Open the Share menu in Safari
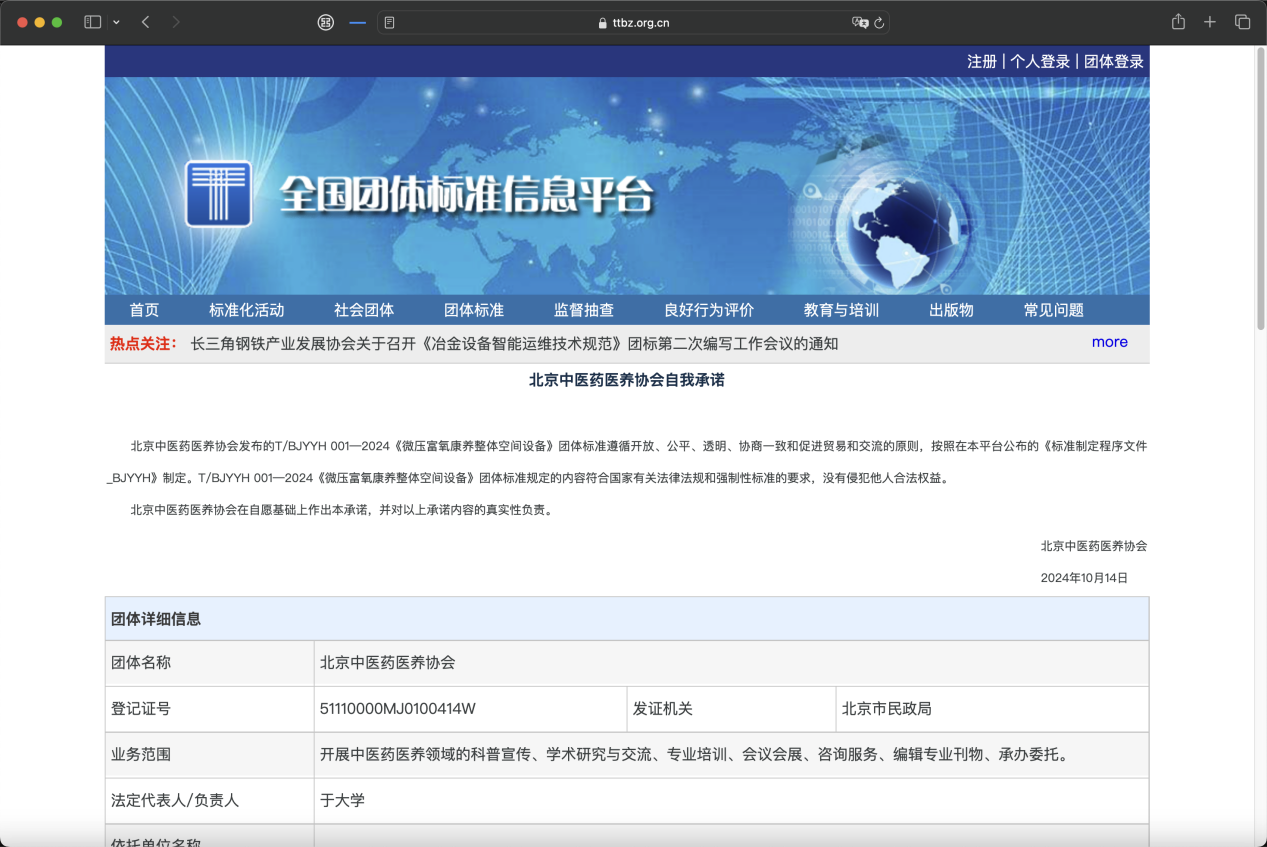1267x847 pixels. (1178, 22)
